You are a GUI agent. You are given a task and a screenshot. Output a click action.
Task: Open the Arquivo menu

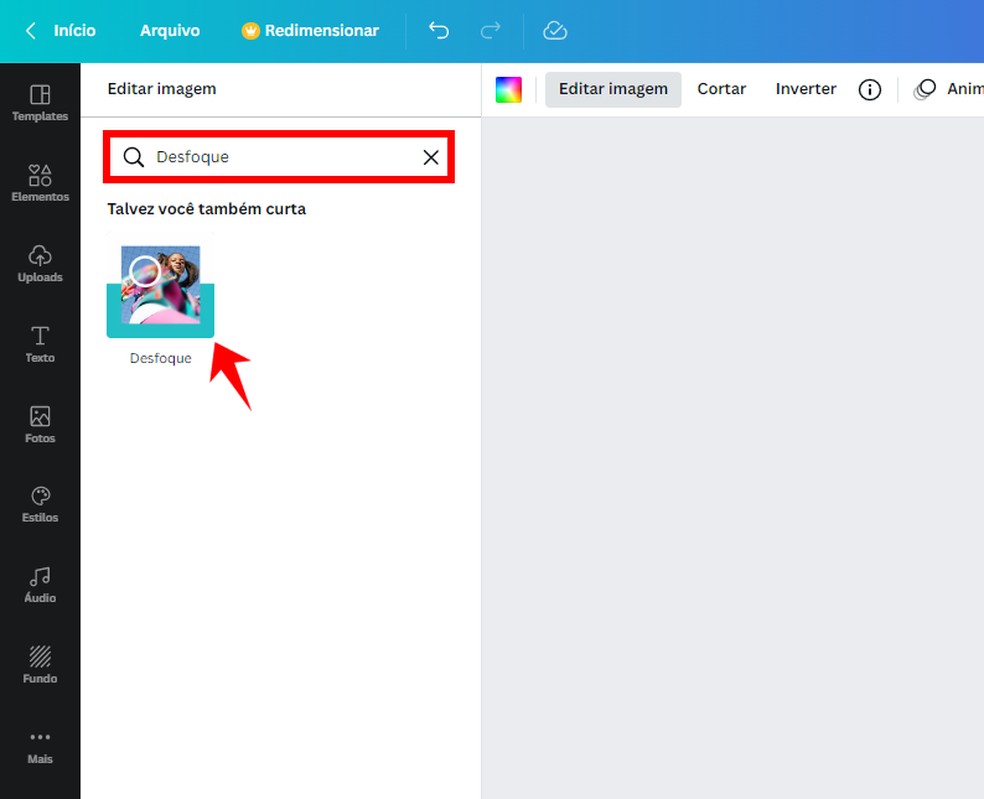[169, 30]
